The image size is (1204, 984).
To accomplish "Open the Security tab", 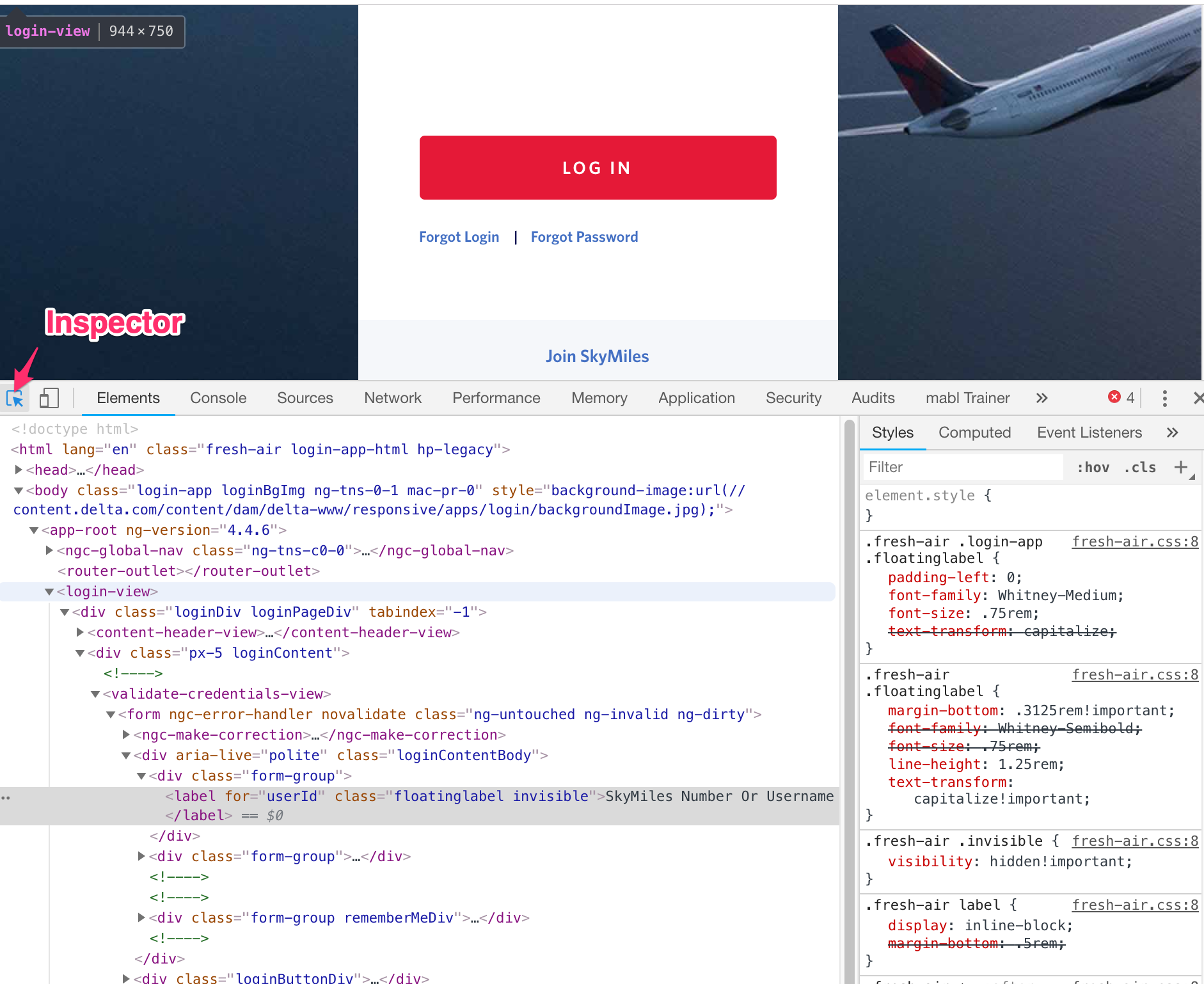I will [x=793, y=398].
